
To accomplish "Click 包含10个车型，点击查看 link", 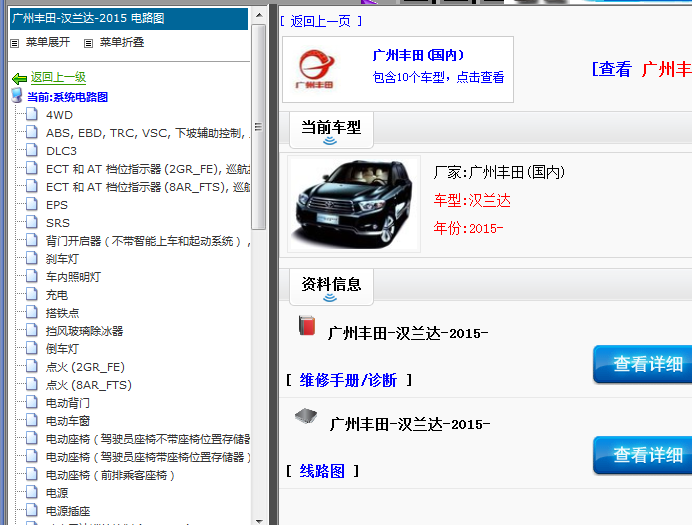I will pyautogui.click(x=438, y=77).
